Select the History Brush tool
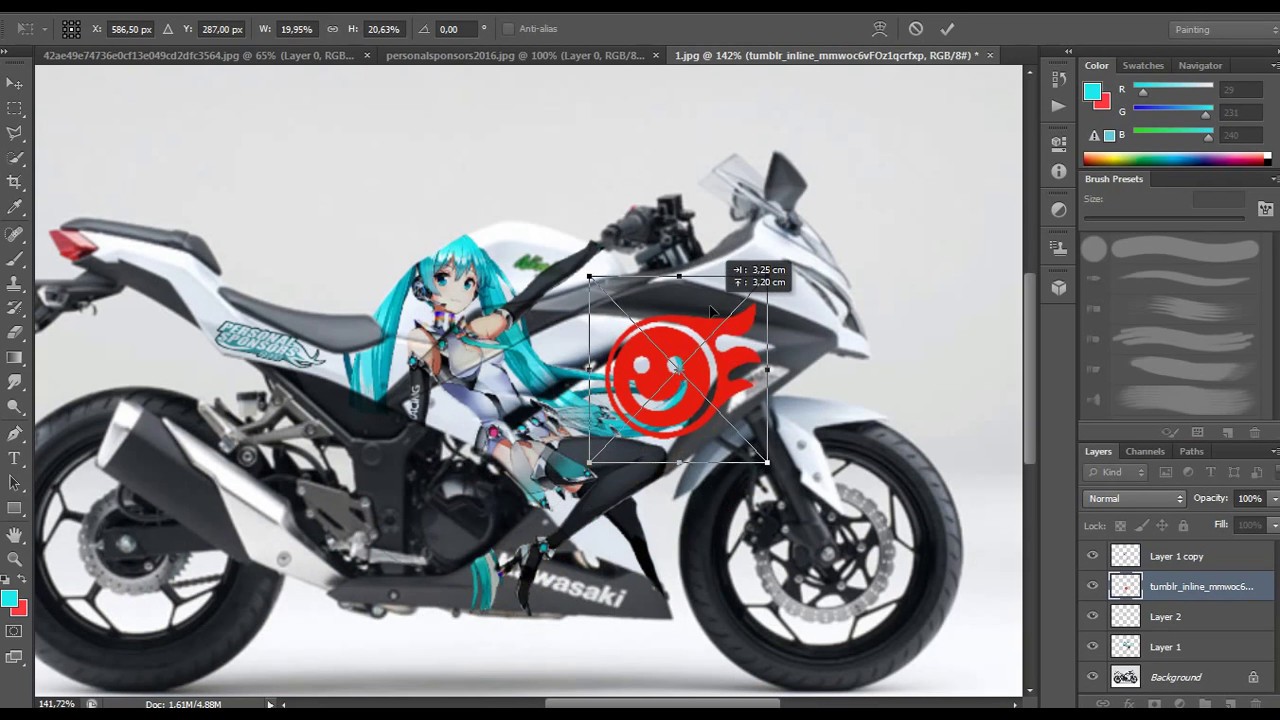 click(x=14, y=308)
